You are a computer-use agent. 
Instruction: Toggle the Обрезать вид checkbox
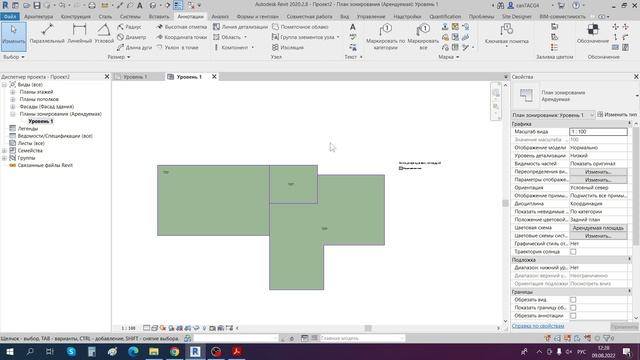tap(573, 300)
